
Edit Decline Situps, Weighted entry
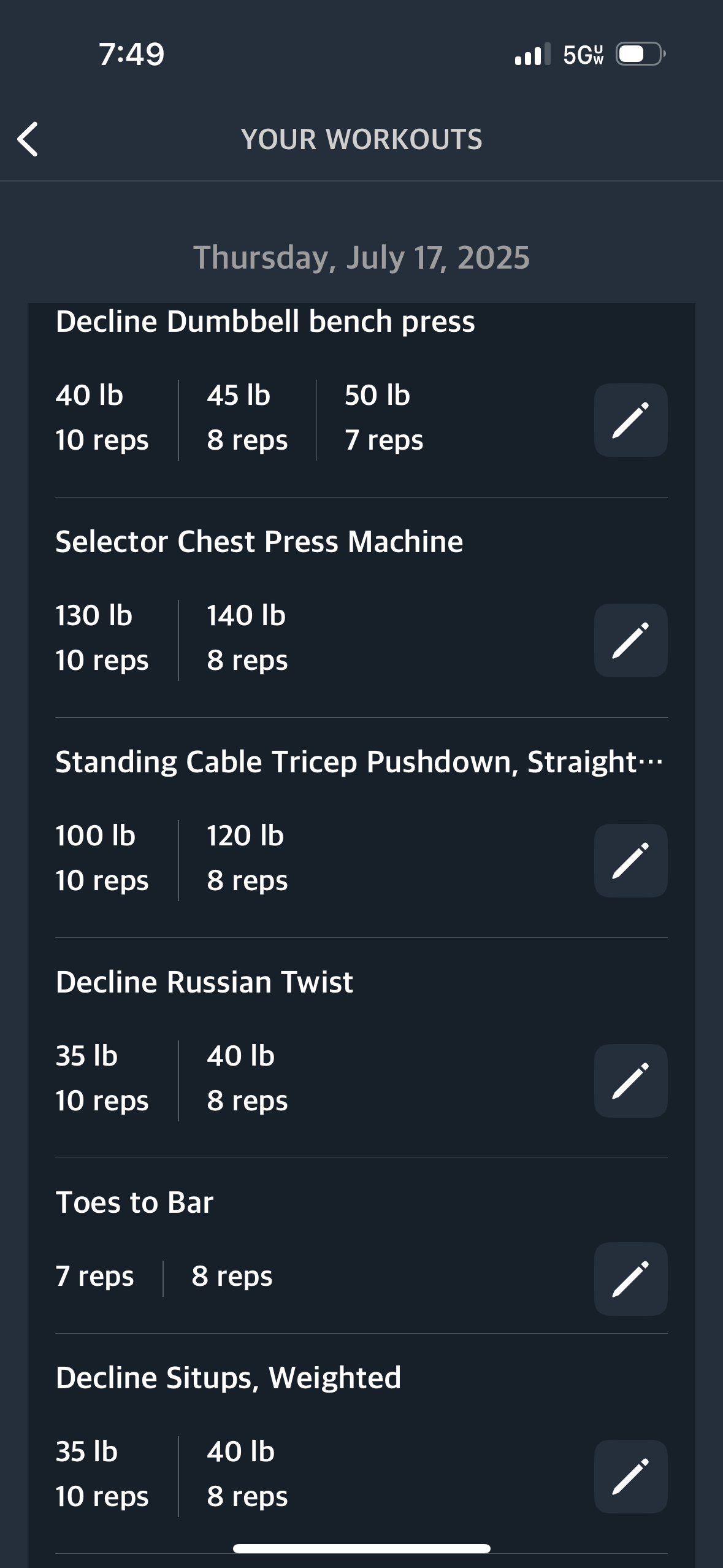[630, 1477]
